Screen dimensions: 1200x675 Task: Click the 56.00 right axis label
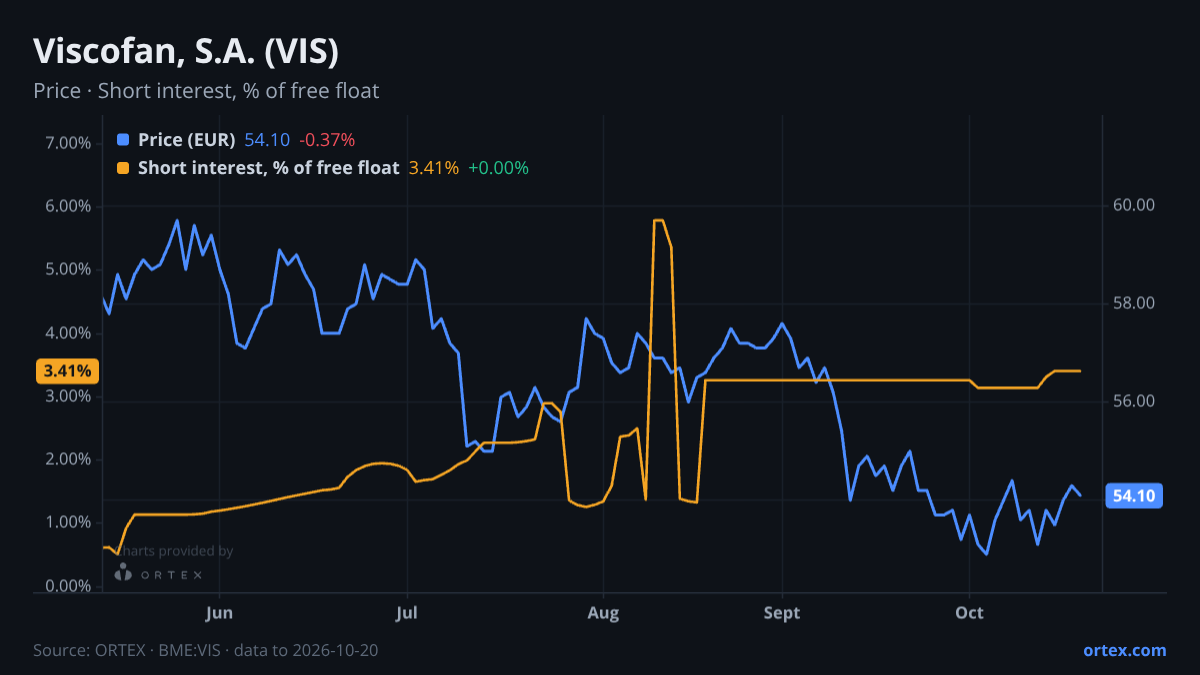point(1133,401)
